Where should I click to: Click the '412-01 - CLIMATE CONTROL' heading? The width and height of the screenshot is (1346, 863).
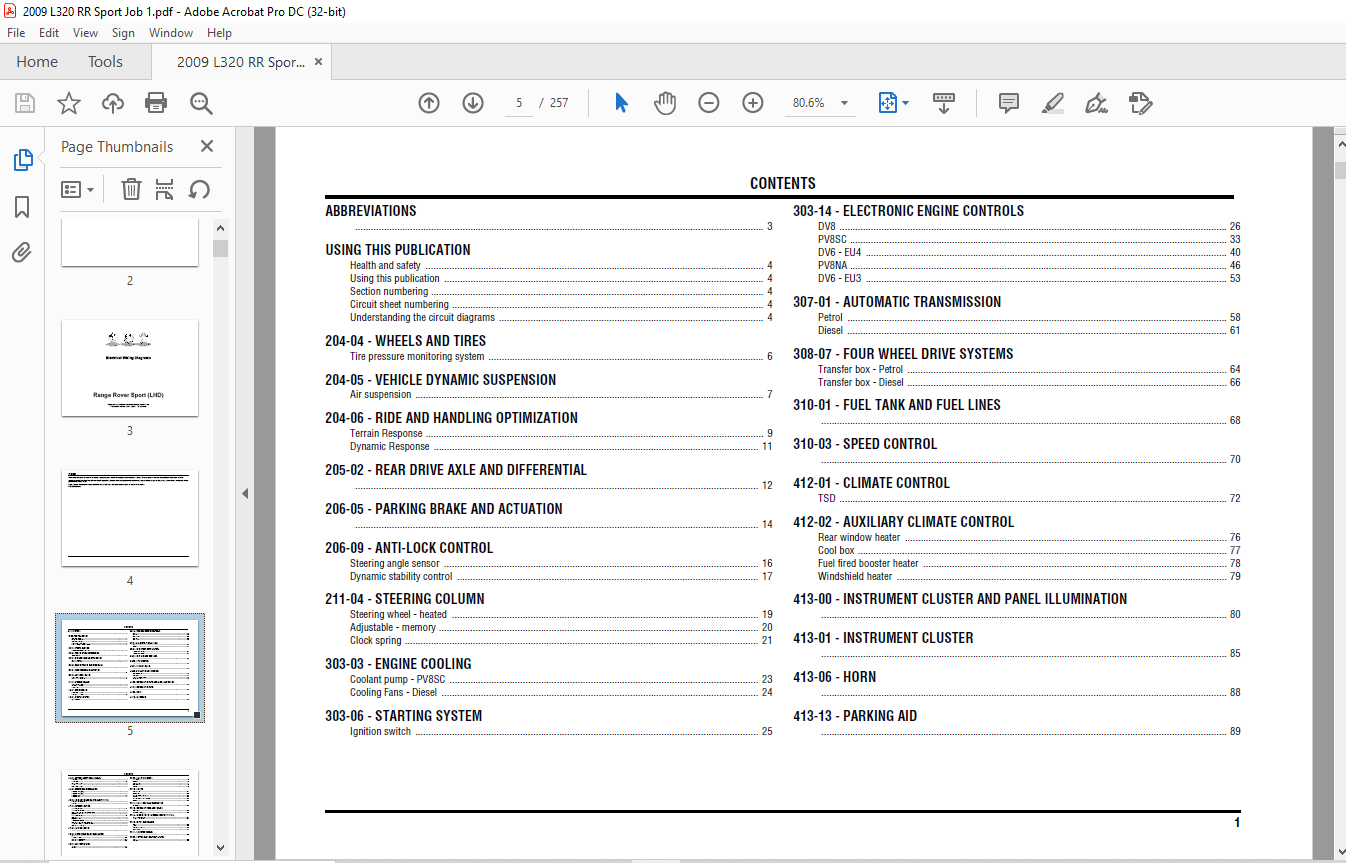(x=871, y=483)
